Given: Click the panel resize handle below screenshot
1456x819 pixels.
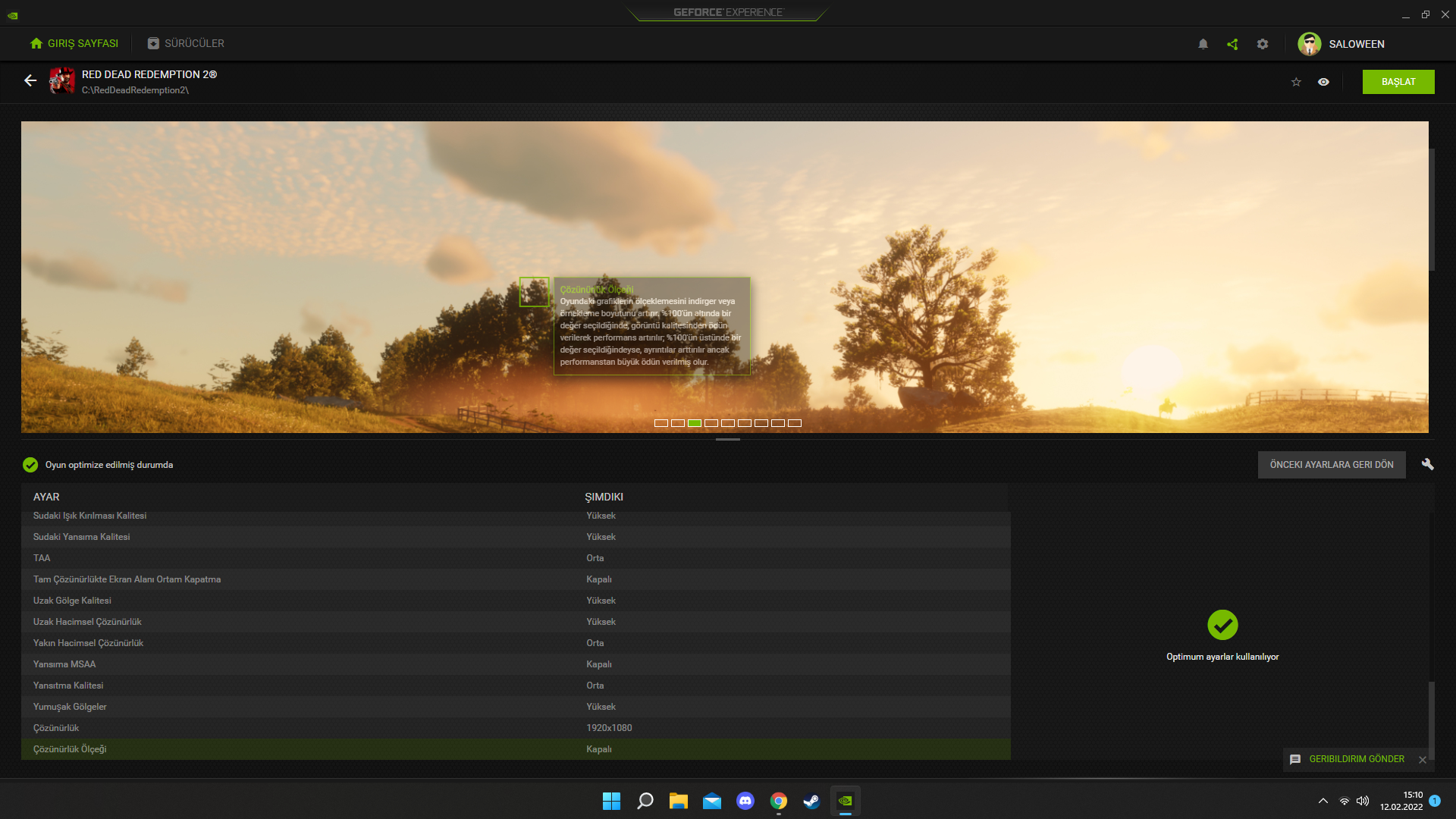Looking at the screenshot, I should pyautogui.click(x=728, y=439).
